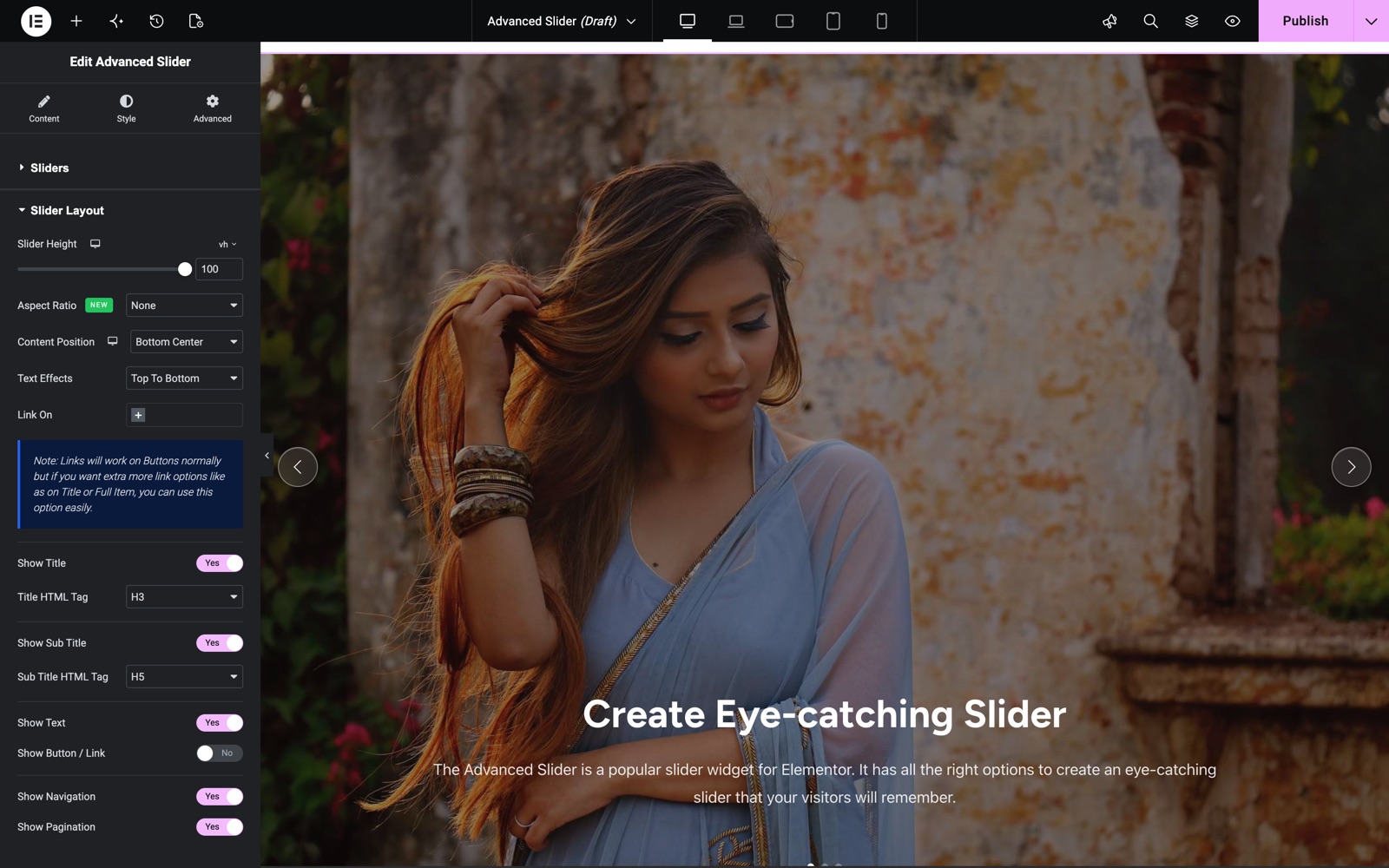
Task: Click the Add Element plus icon
Action: click(76, 21)
